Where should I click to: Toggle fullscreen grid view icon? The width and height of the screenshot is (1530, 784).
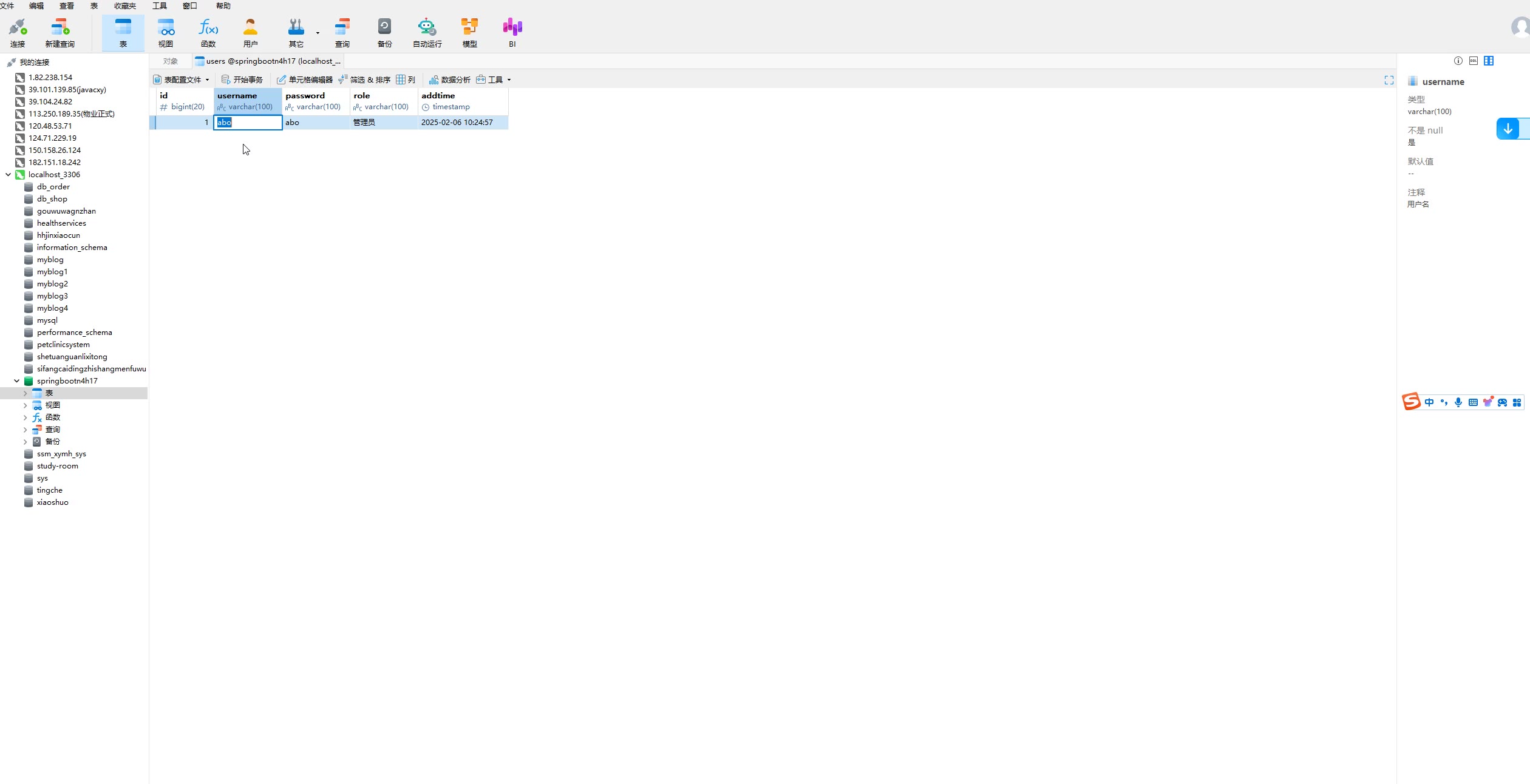tap(1389, 80)
